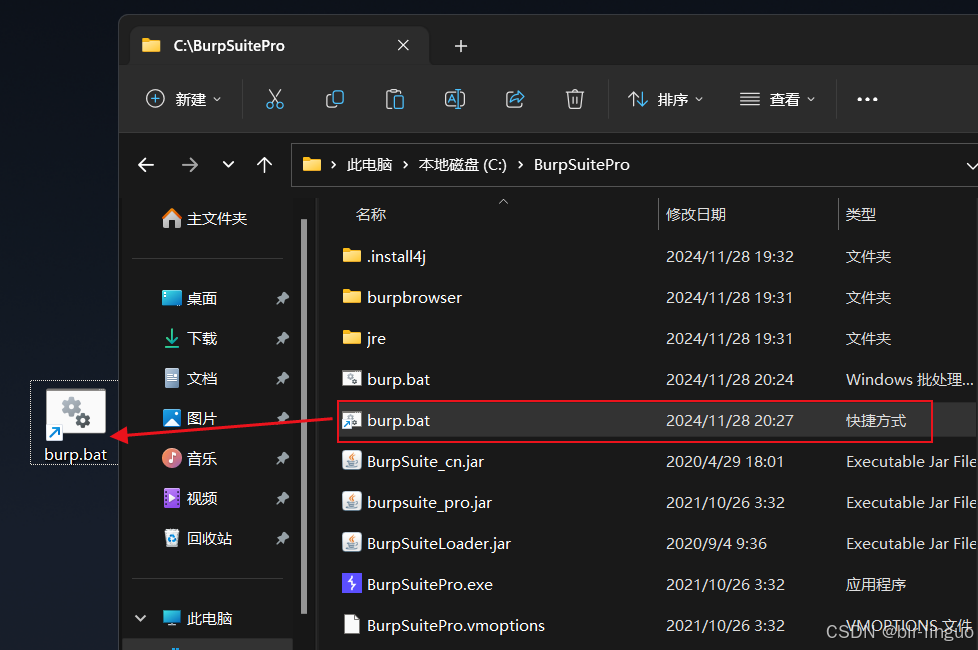The image size is (978, 650).
Task: Sort by the 修改日期 column header
Action: tap(695, 215)
